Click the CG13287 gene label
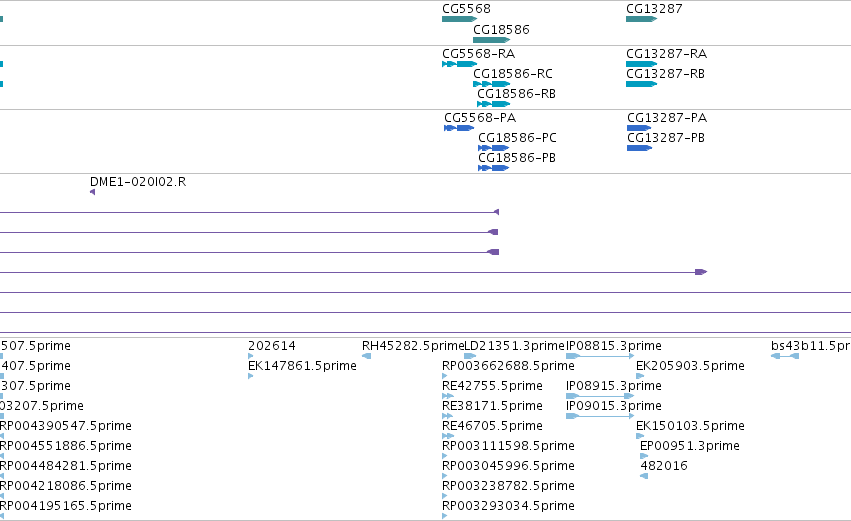The height and width of the screenshot is (521, 851). (x=654, y=9)
